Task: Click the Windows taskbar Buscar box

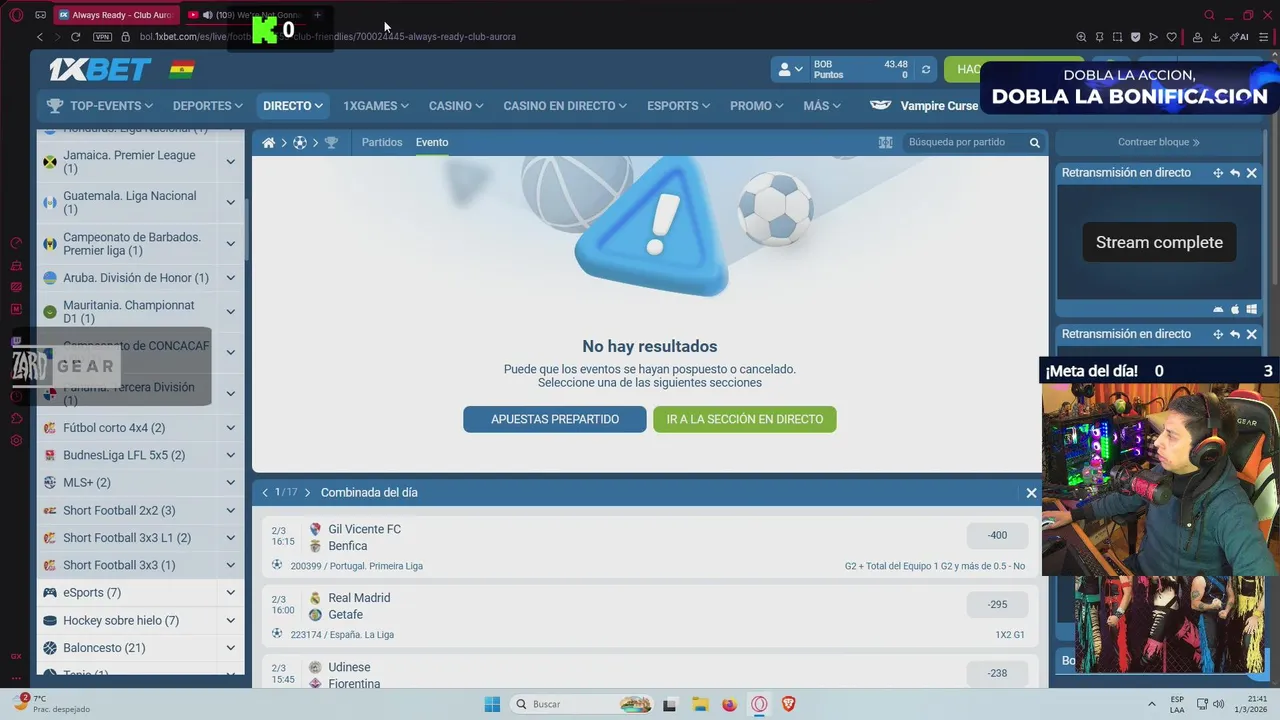Action: click(x=583, y=704)
